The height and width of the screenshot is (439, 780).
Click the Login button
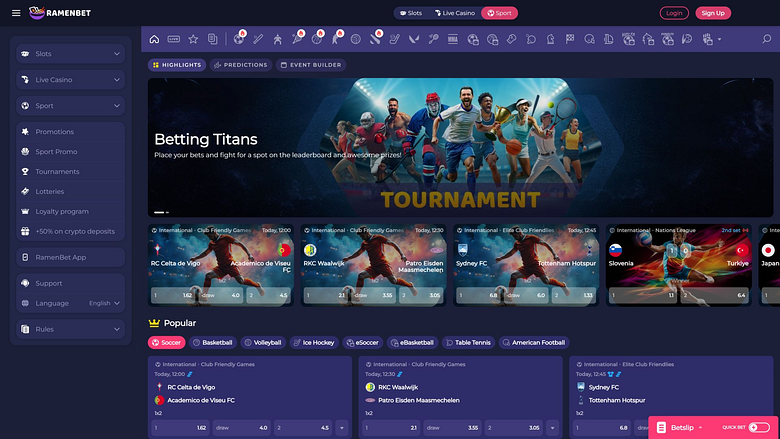point(674,13)
